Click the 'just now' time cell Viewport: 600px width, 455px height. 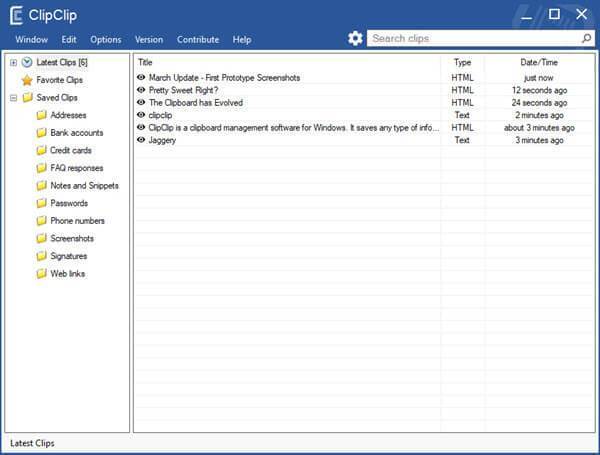539,78
